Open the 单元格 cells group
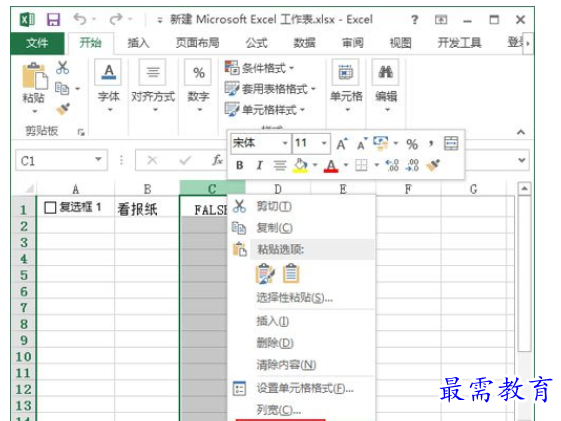This screenshot has width=561, height=421. tap(346, 86)
